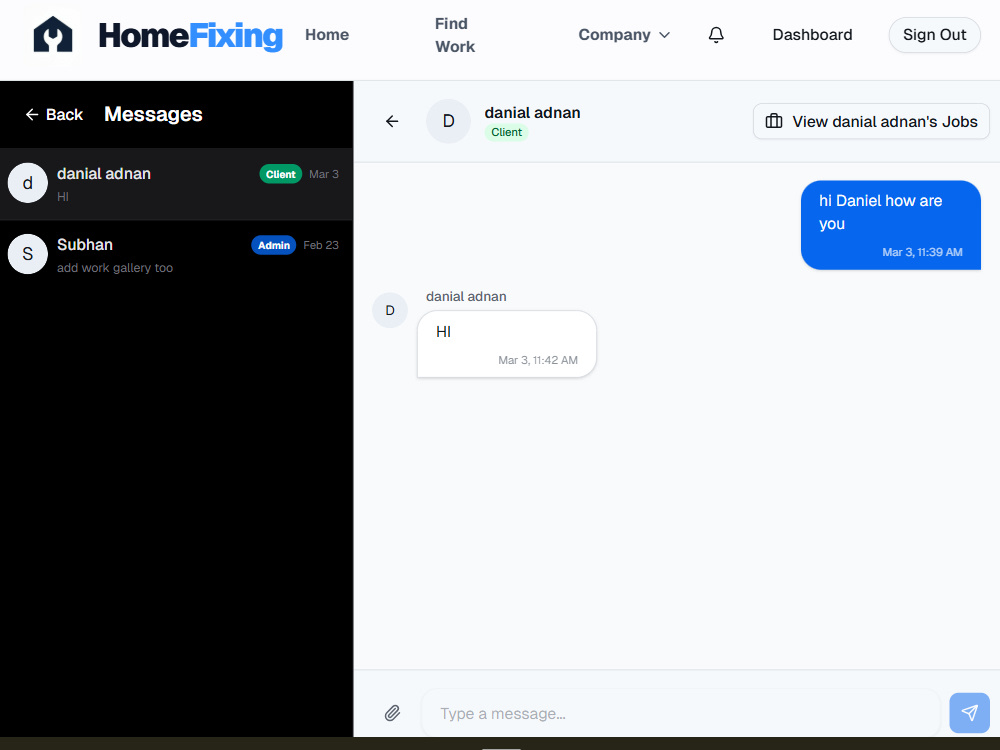Open Subhan conversation in list
Viewport: 1000px width, 750px height.
point(176,255)
